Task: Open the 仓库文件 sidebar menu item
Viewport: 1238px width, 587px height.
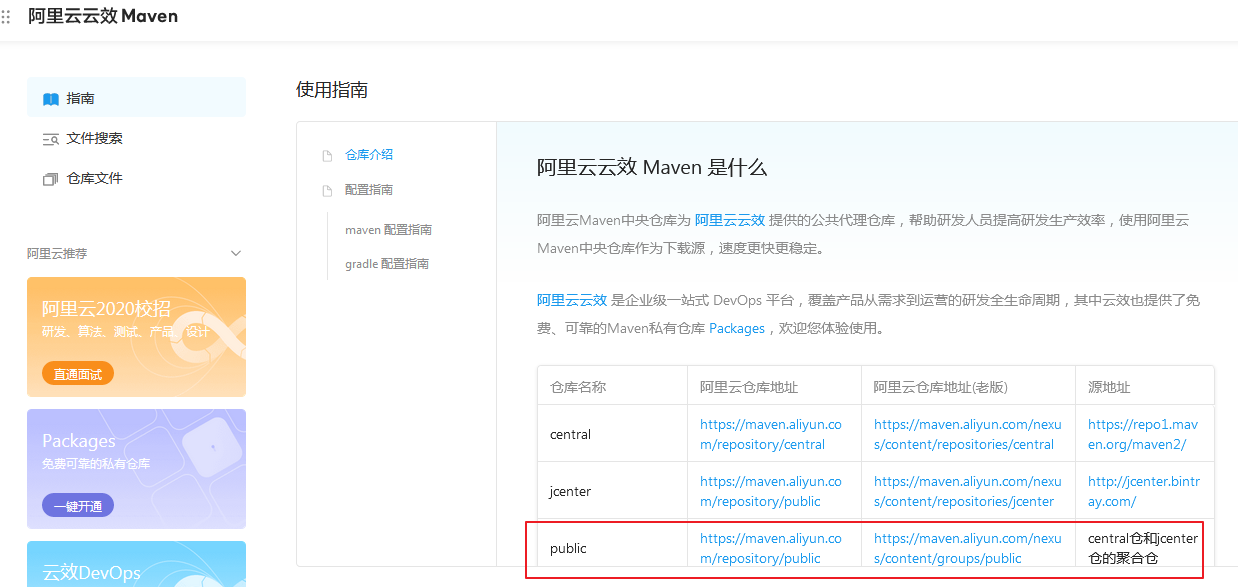Action: (x=136, y=178)
